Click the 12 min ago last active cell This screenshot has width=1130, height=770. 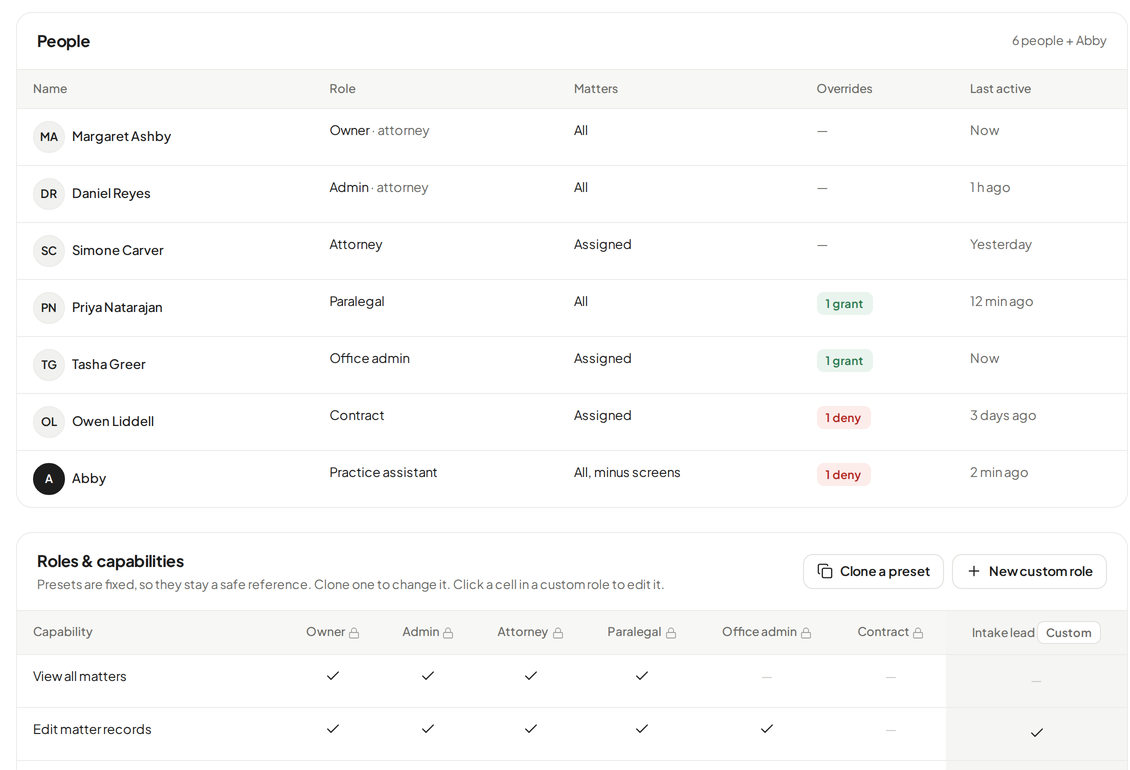[x=1001, y=301]
